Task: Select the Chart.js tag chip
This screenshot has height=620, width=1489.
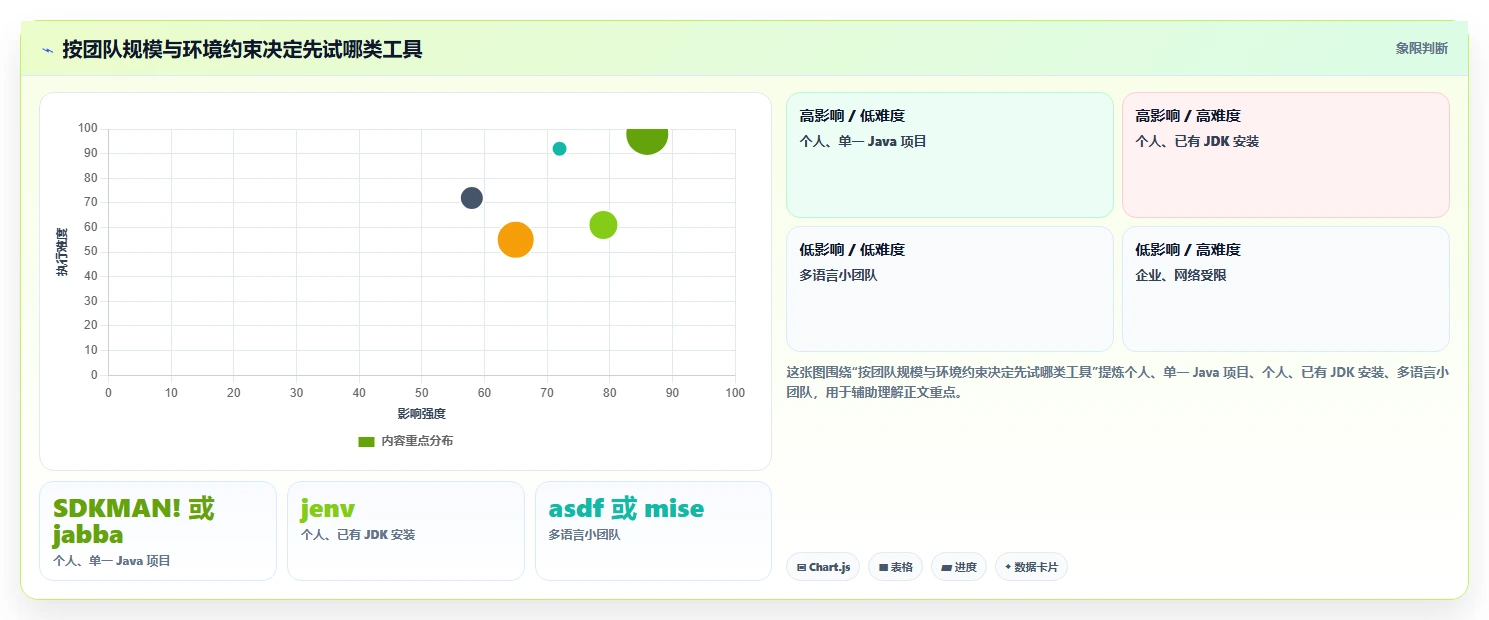Action: (x=823, y=567)
